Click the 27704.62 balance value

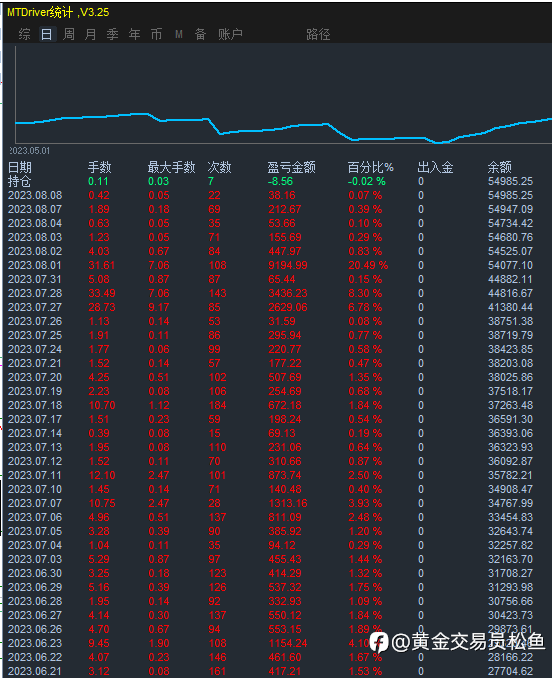(x=511, y=671)
